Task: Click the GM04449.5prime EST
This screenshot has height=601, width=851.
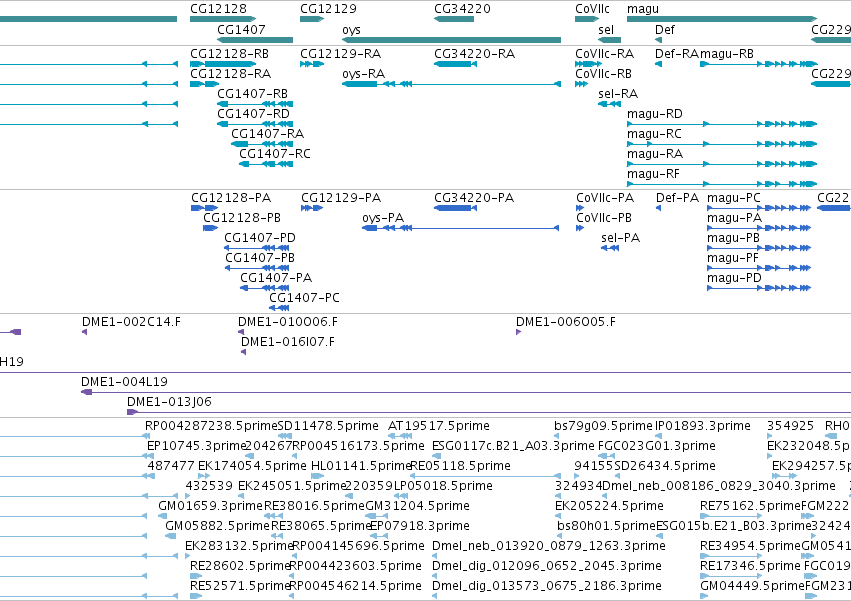Action: click(705, 596)
